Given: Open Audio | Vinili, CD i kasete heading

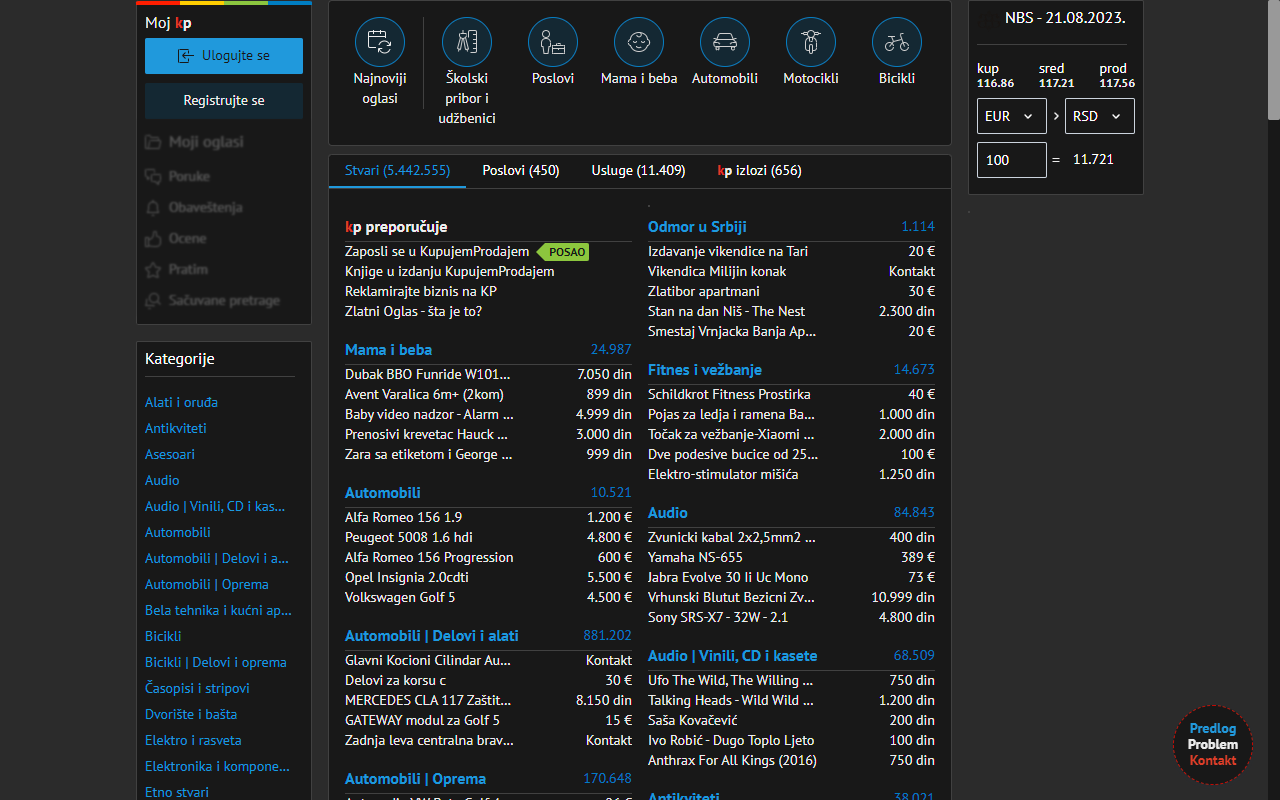Looking at the screenshot, I should [732, 655].
